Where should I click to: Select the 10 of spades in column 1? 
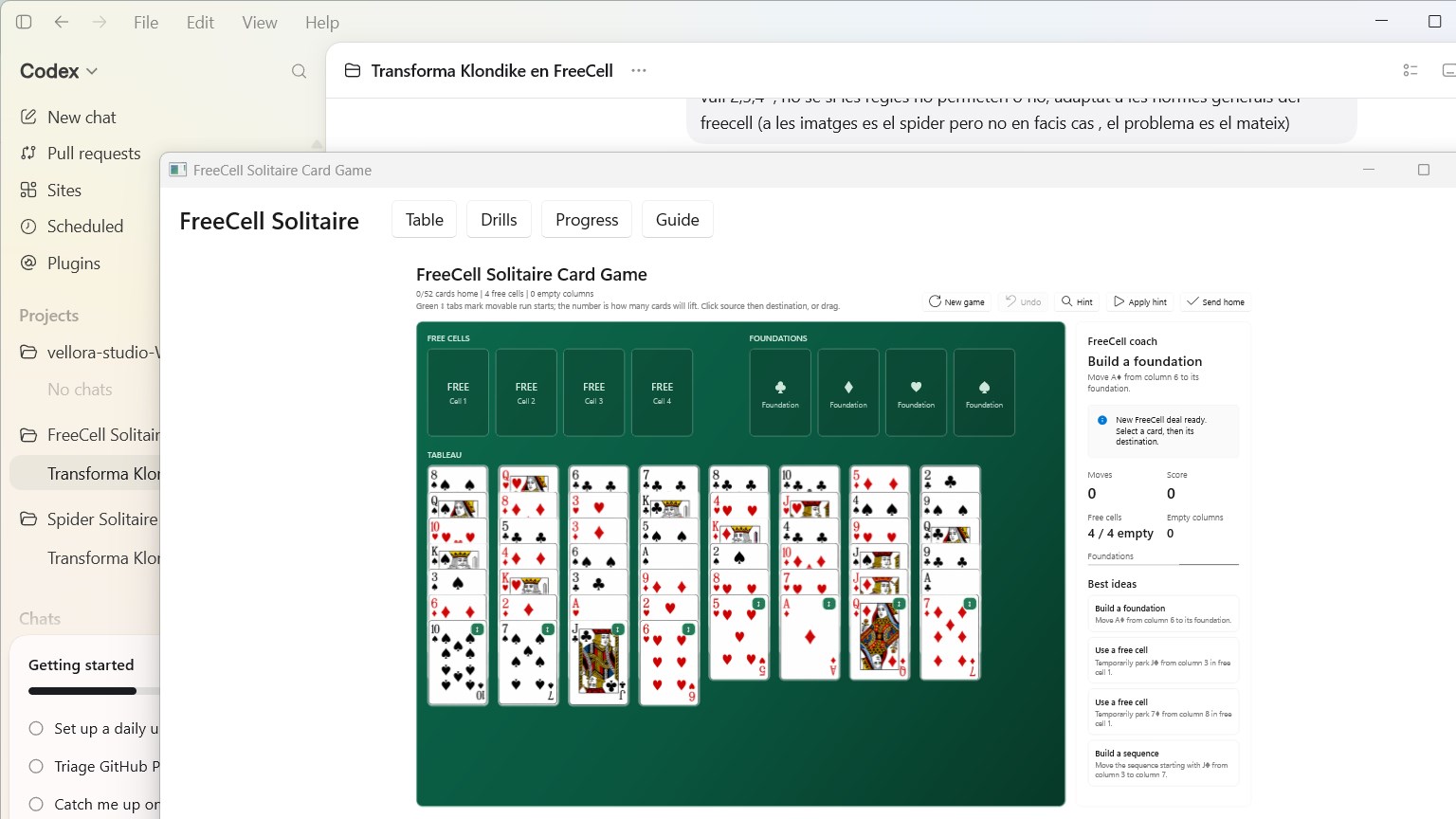point(458,663)
